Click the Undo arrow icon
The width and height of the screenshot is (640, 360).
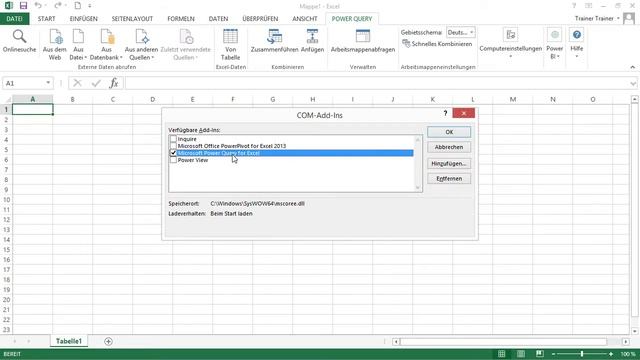(x=38, y=6)
